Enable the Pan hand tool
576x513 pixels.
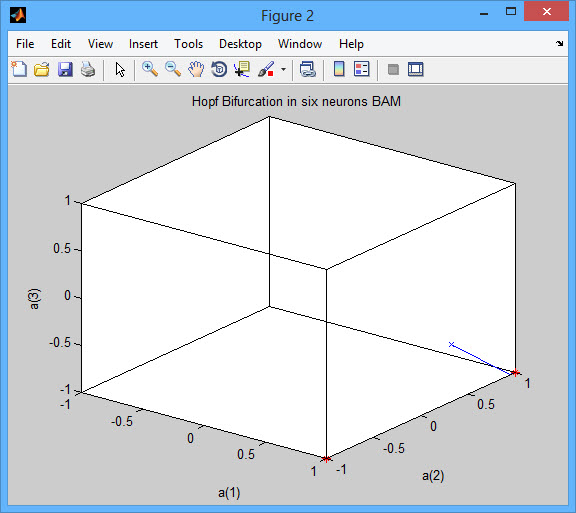(196, 69)
